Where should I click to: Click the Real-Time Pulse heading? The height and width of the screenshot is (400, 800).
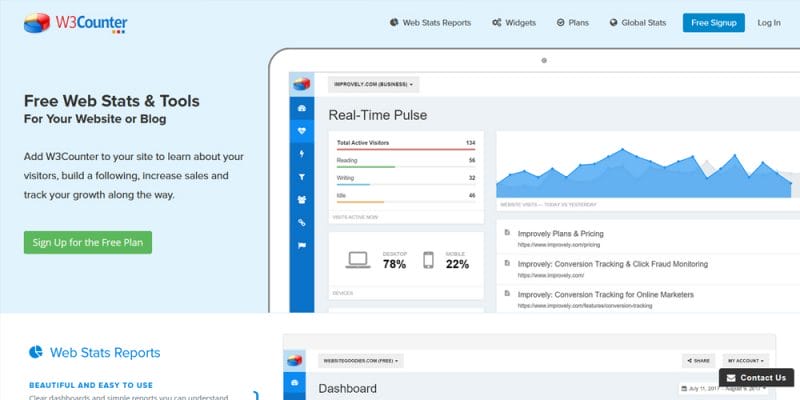[378, 115]
